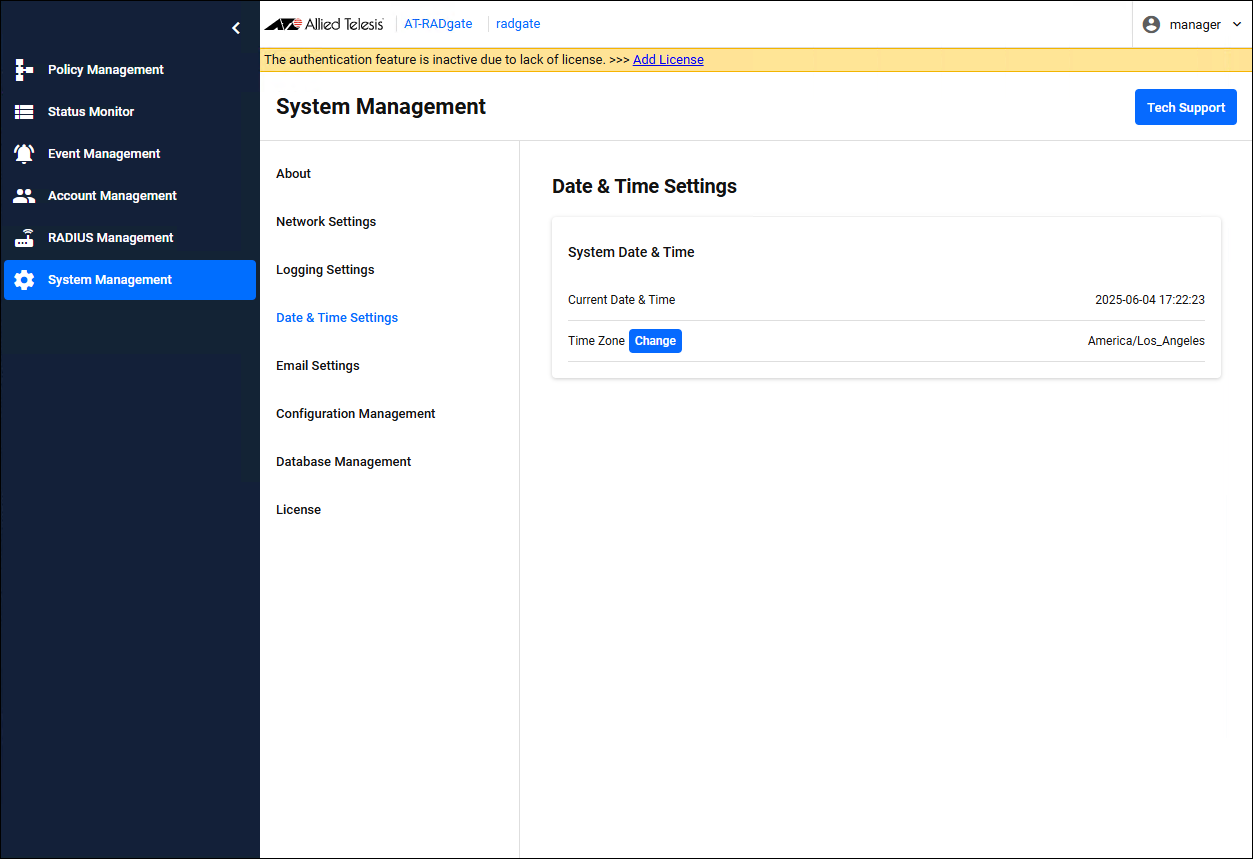Collapse the sidebar with the chevron arrow
This screenshot has width=1253, height=859.
pyautogui.click(x=236, y=28)
